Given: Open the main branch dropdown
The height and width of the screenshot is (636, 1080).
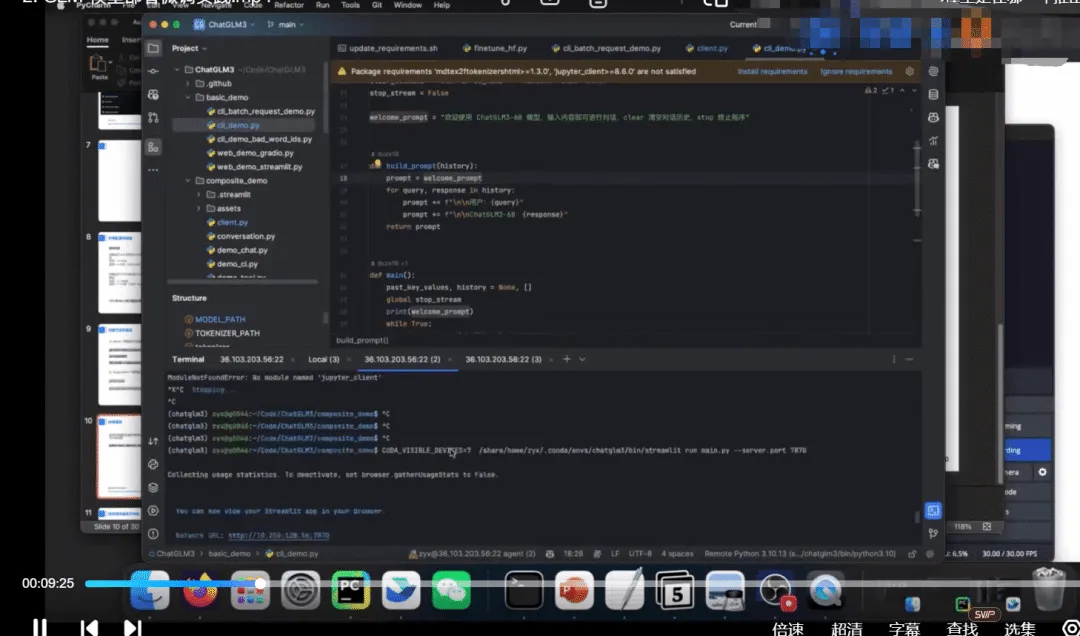Looking at the screenshot, I should (x=285, y=24).
